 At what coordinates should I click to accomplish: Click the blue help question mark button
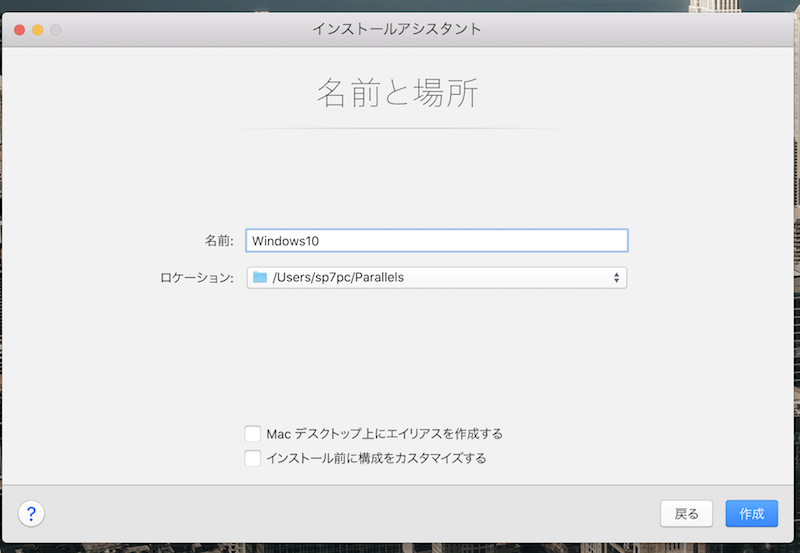pyautogui.click(x=31, y=514)
